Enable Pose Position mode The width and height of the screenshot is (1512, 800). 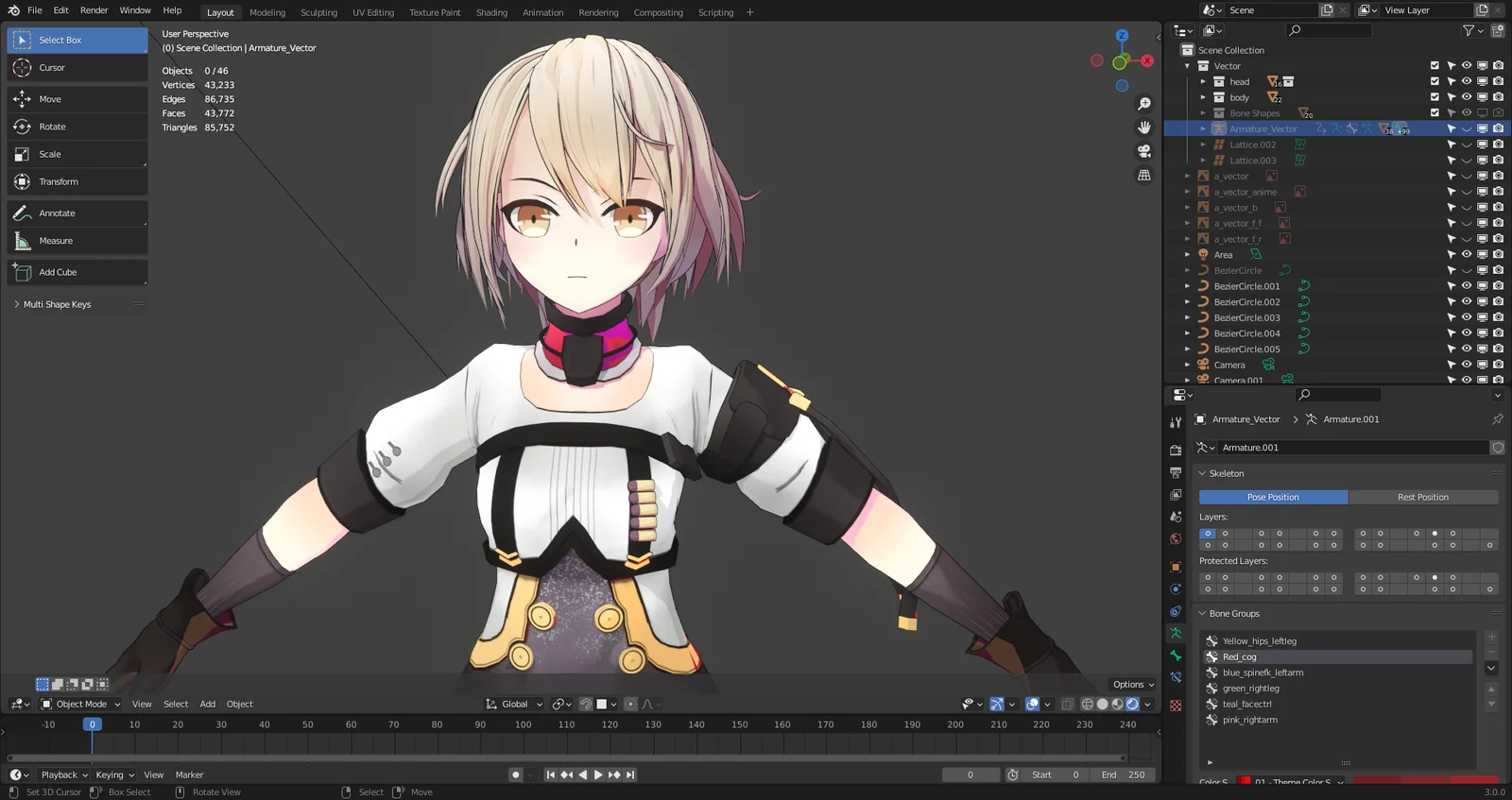[1273, 497]
